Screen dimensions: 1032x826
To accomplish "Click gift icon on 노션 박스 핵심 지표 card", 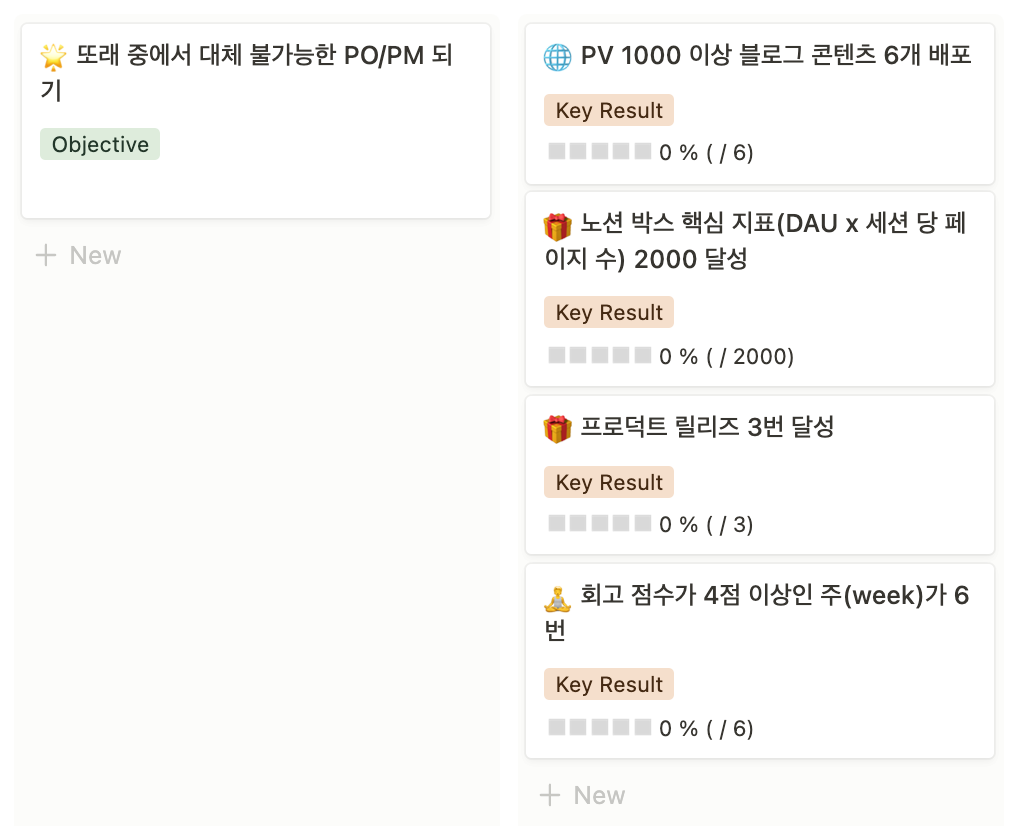I will (x=557, y=226).
